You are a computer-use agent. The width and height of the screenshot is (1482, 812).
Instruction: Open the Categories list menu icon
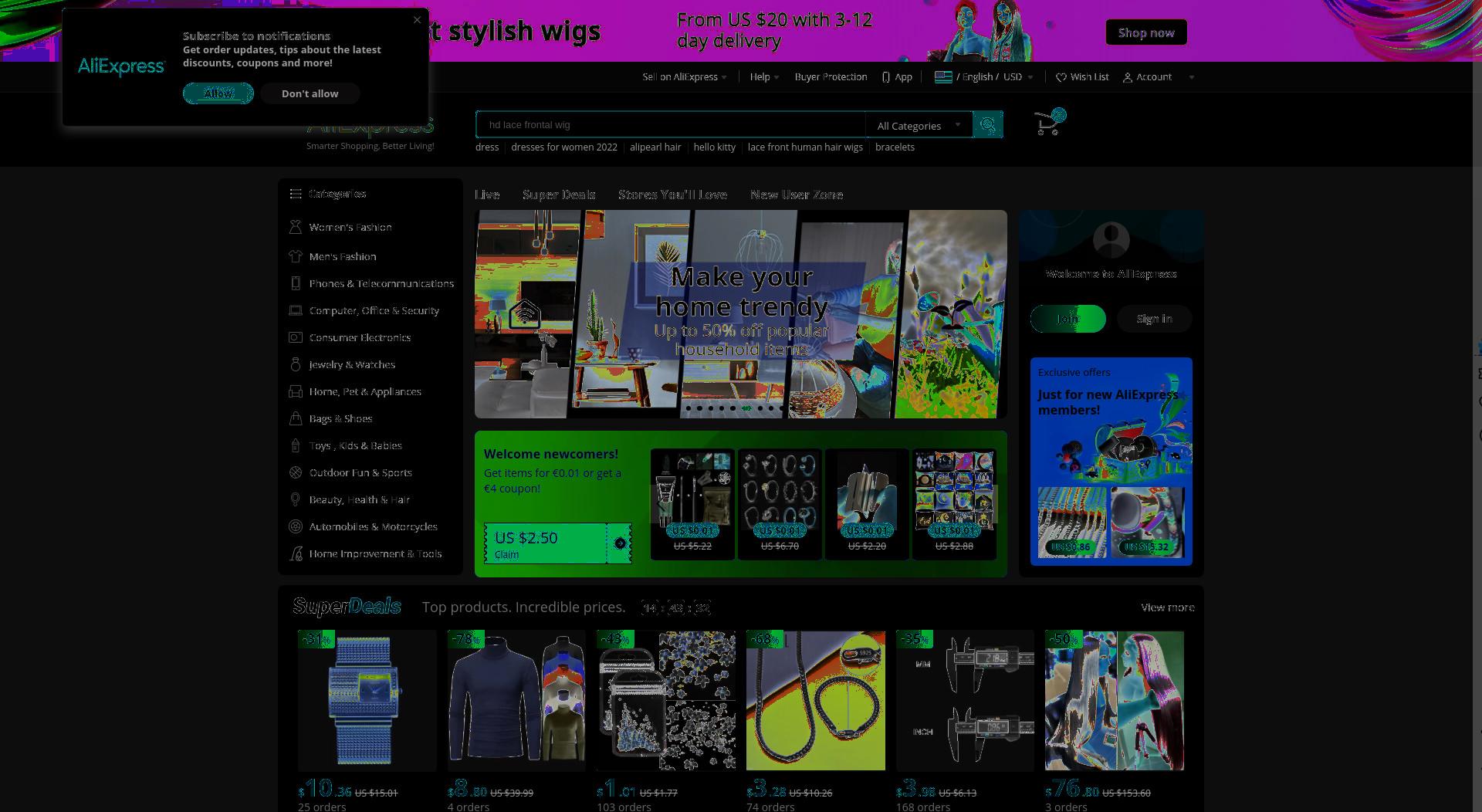coord(295,194)
